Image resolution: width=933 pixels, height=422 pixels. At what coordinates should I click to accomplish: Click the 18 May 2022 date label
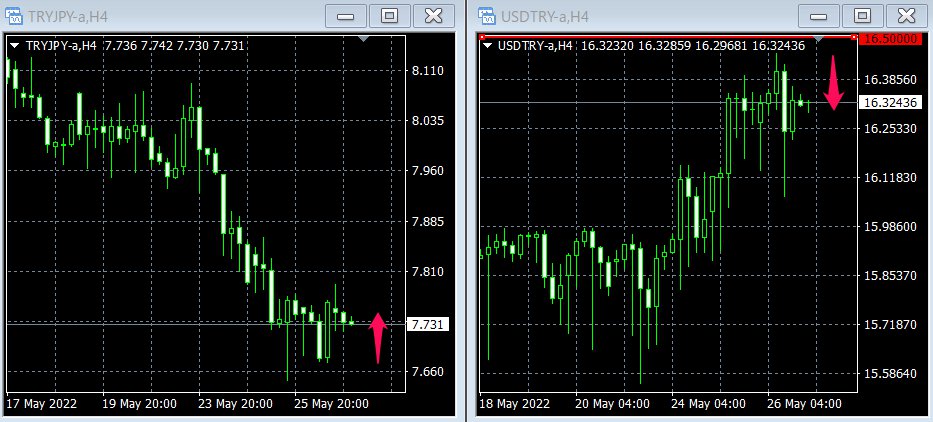pos(515,404)
